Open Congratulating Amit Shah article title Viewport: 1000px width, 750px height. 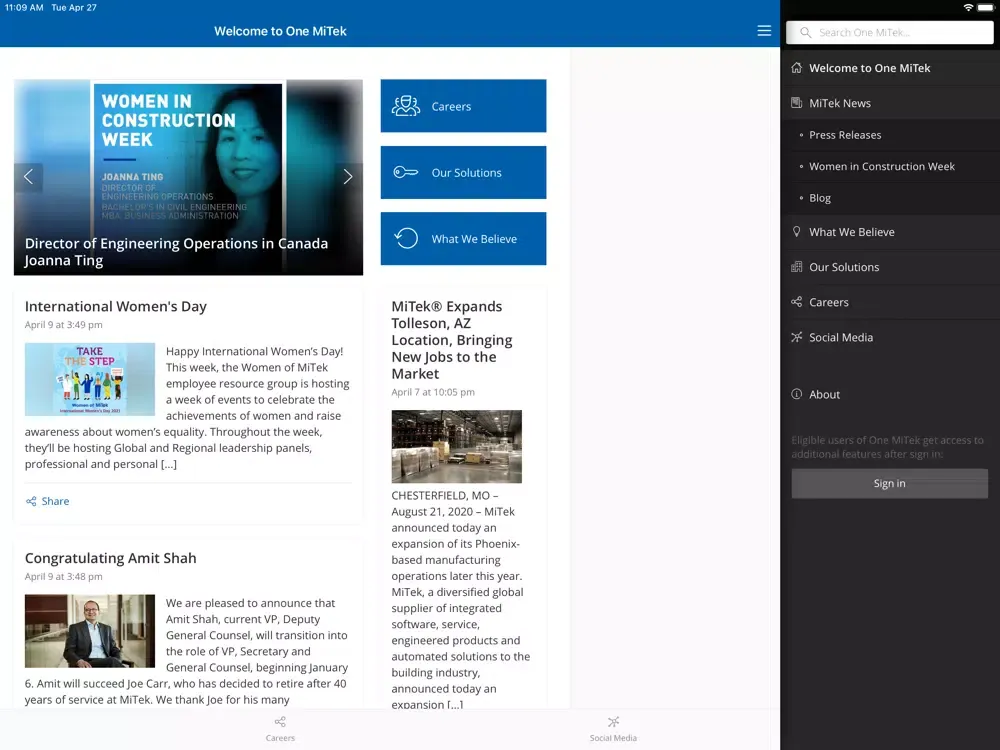point(110,558)
